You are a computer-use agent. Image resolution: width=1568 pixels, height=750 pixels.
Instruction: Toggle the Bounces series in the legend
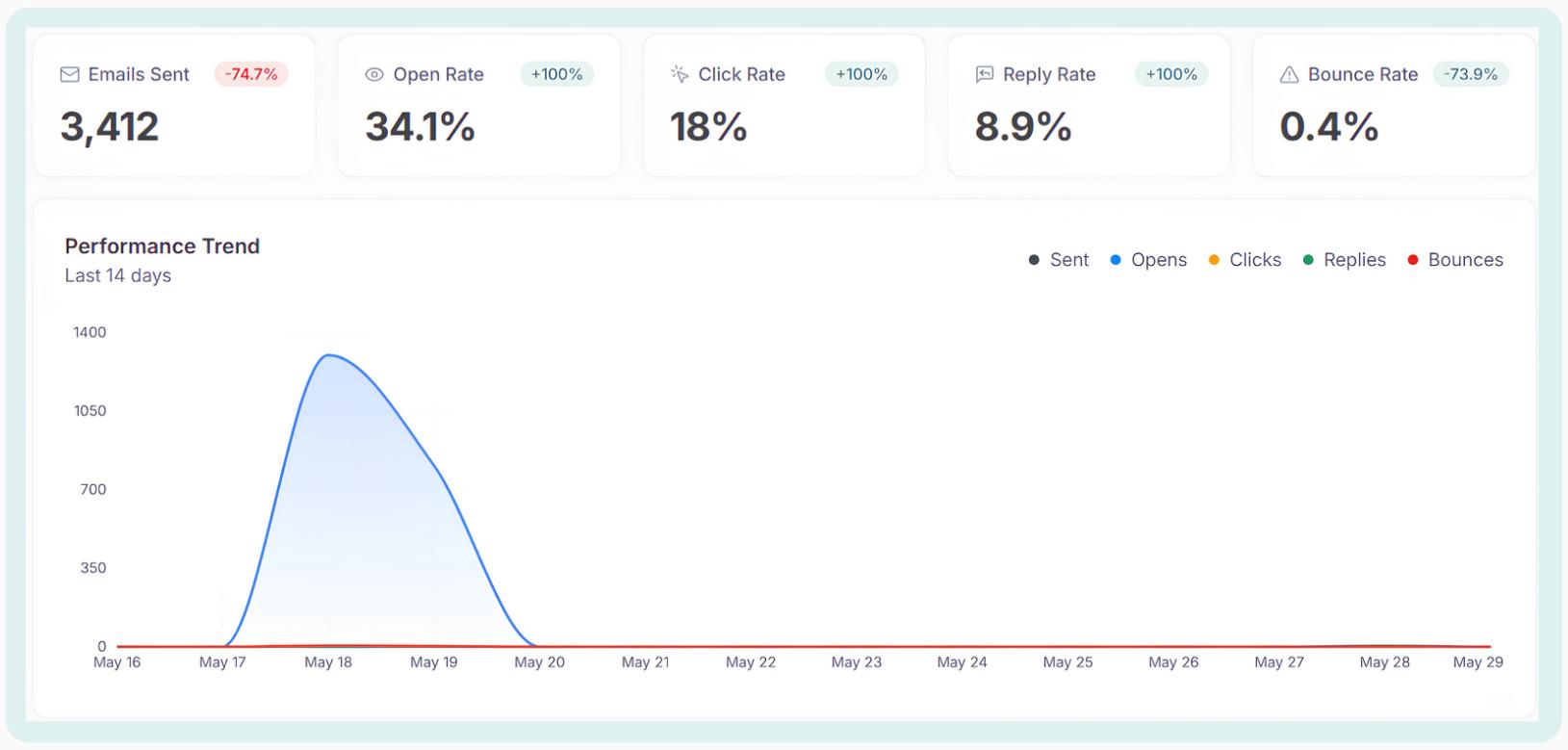pyautogui.click(x=1455, y=260)
